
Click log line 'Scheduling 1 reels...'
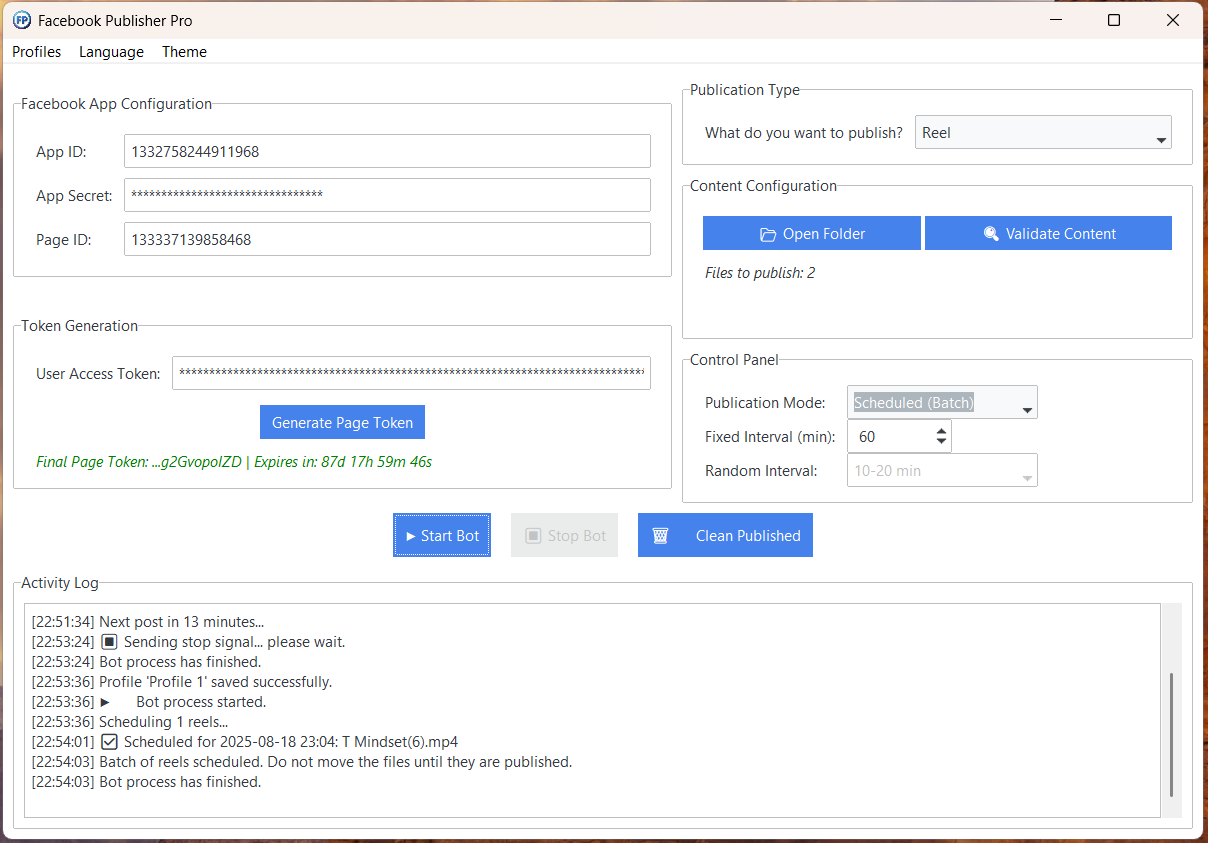[x=130, y=722]
